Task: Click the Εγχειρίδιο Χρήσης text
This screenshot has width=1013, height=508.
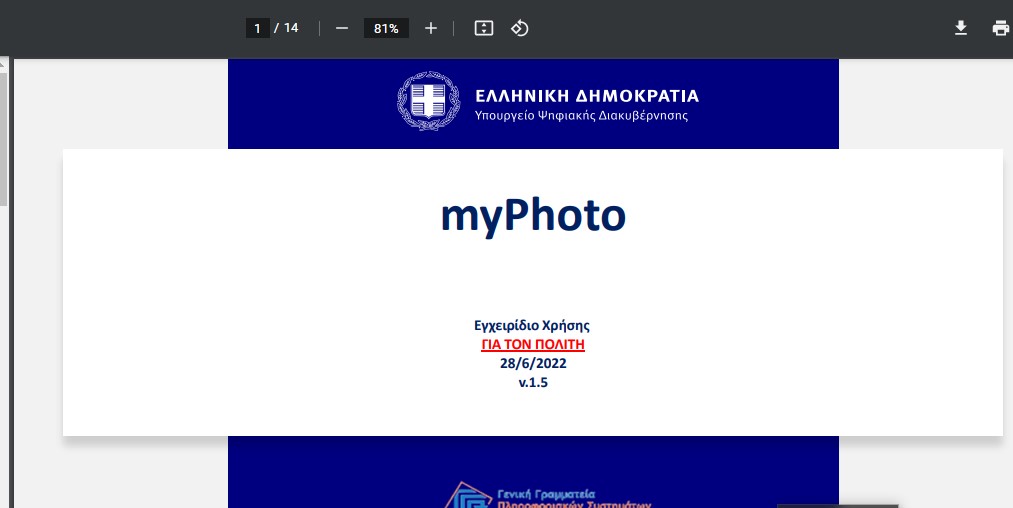Action: pyautogui.click(x=532, y=326)
